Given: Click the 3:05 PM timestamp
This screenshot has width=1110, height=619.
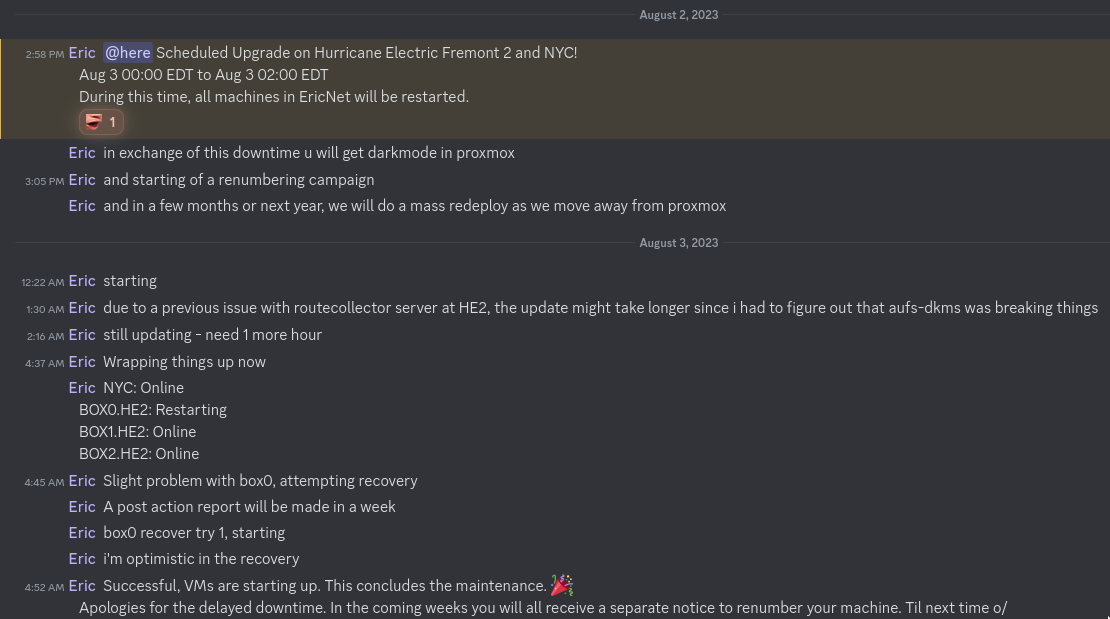Looking at the screenshot, I should click(44, 181).
